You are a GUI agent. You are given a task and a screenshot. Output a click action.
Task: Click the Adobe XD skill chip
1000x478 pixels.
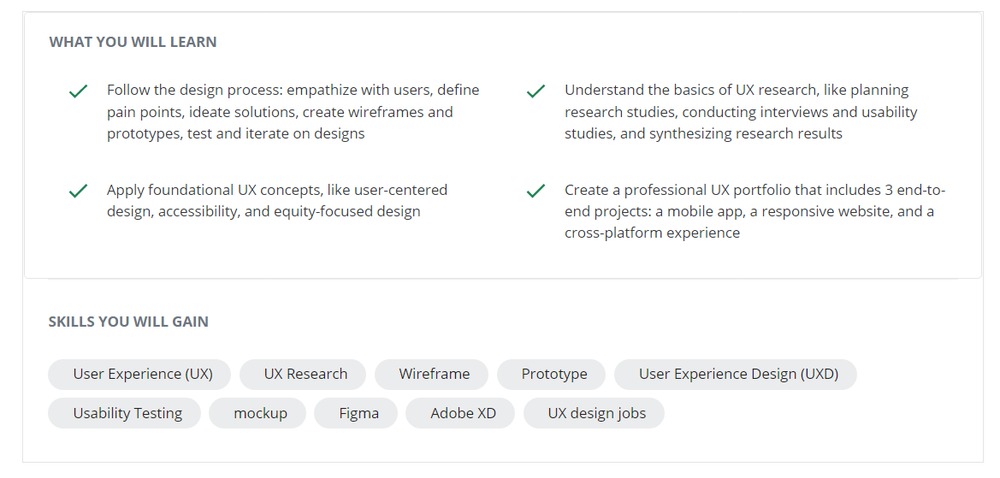pyautogui.click(x=460, y=413)
